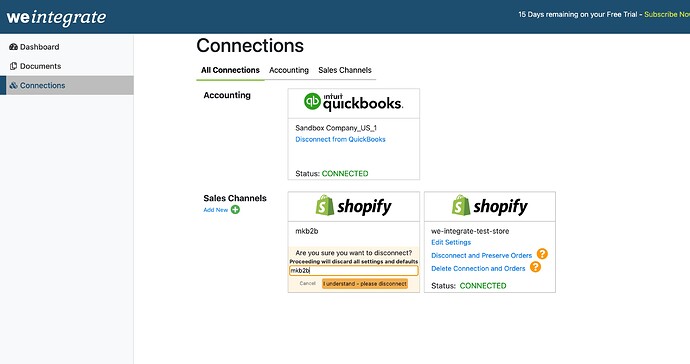This screenshot has height=364, width=690.
Task: Click the Shopify logo for mkb2b
Action: [353, 206]
